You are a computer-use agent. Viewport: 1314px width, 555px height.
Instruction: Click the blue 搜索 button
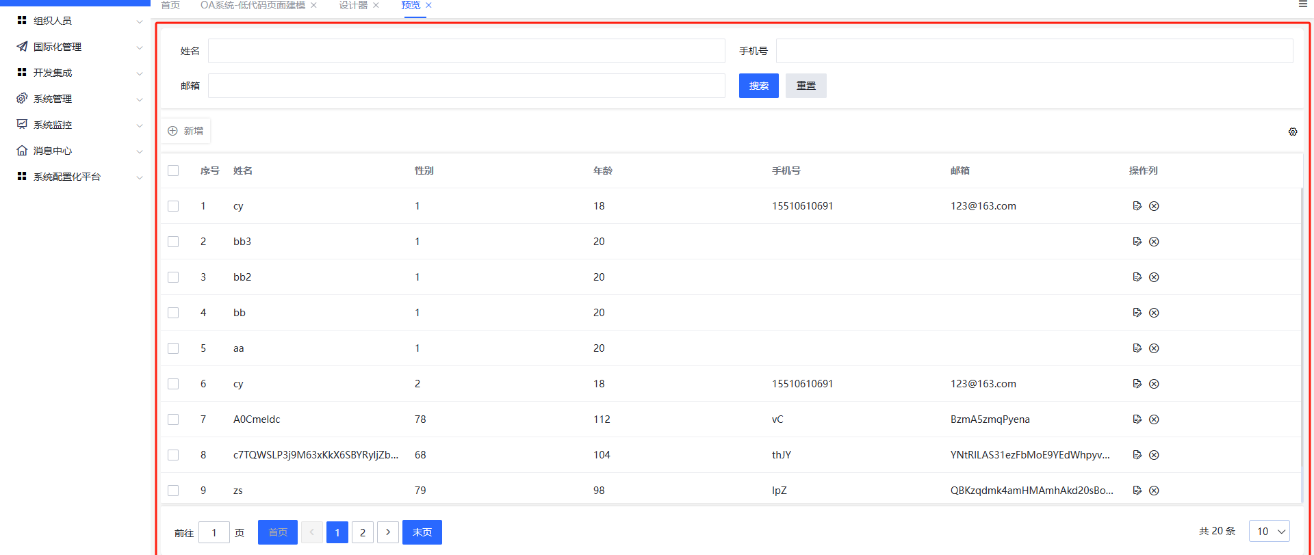pyautogui.click(x=759, y=86)
